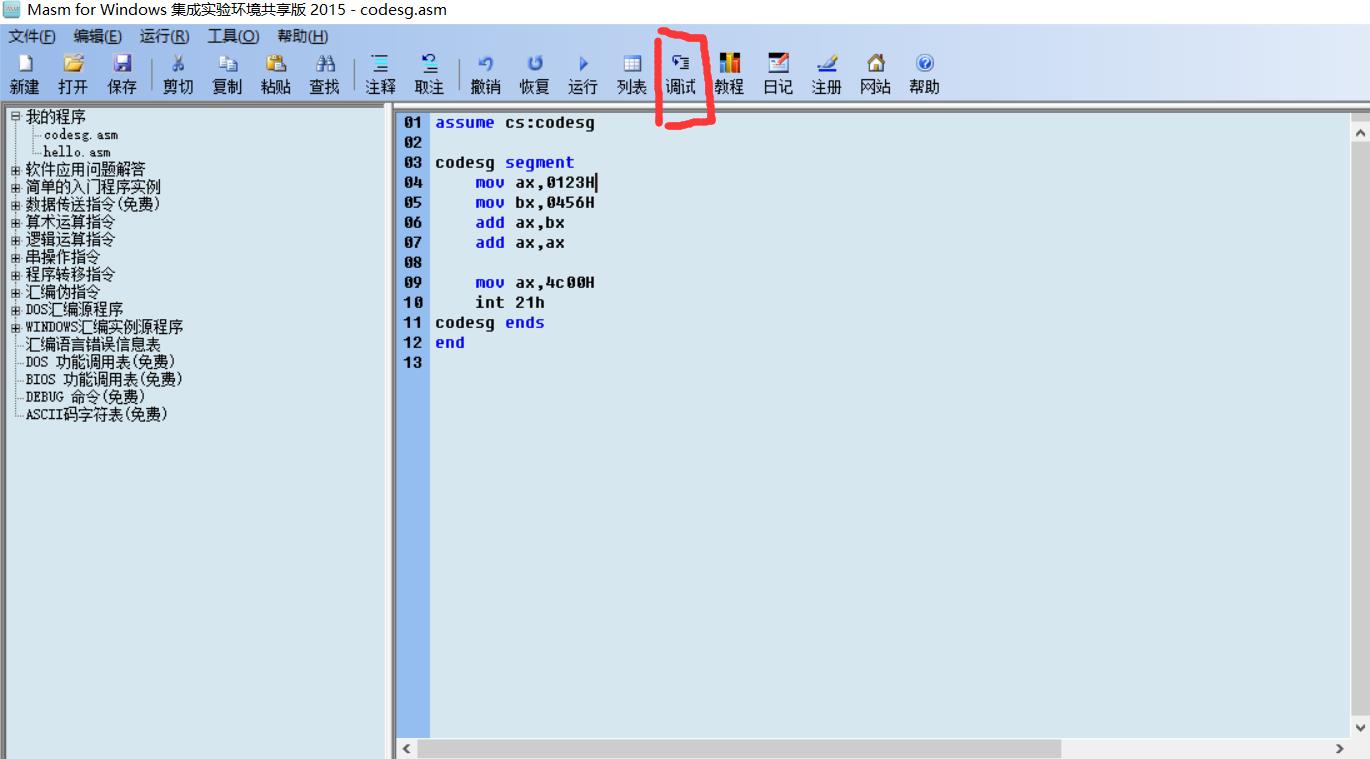
Task: Click horizontal scrollbar right arrow
Action: click(x=1340, y=748)
